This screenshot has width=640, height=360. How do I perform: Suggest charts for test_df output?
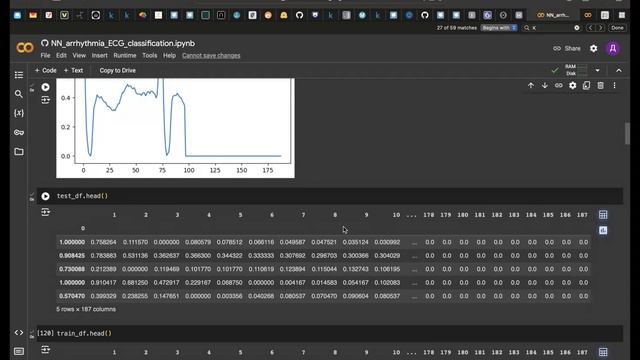coord(603,231)
